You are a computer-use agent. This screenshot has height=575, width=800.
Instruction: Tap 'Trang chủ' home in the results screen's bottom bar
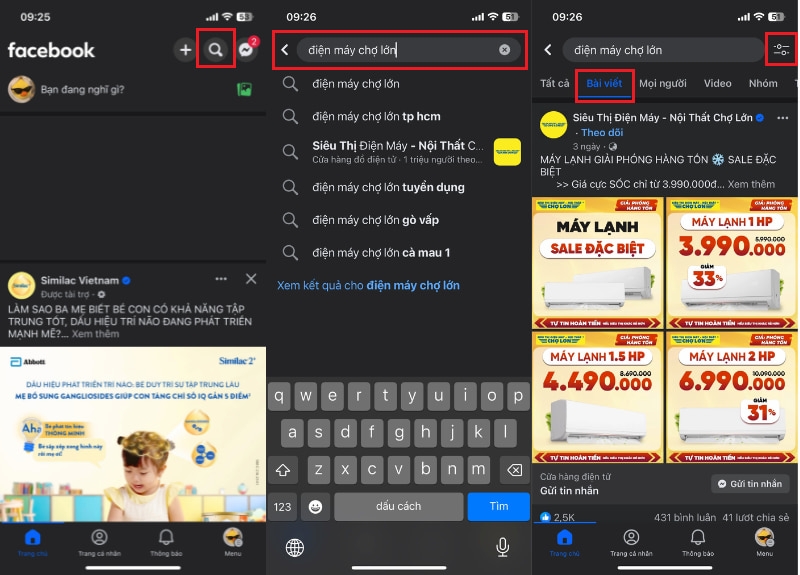tap(564, 542)
